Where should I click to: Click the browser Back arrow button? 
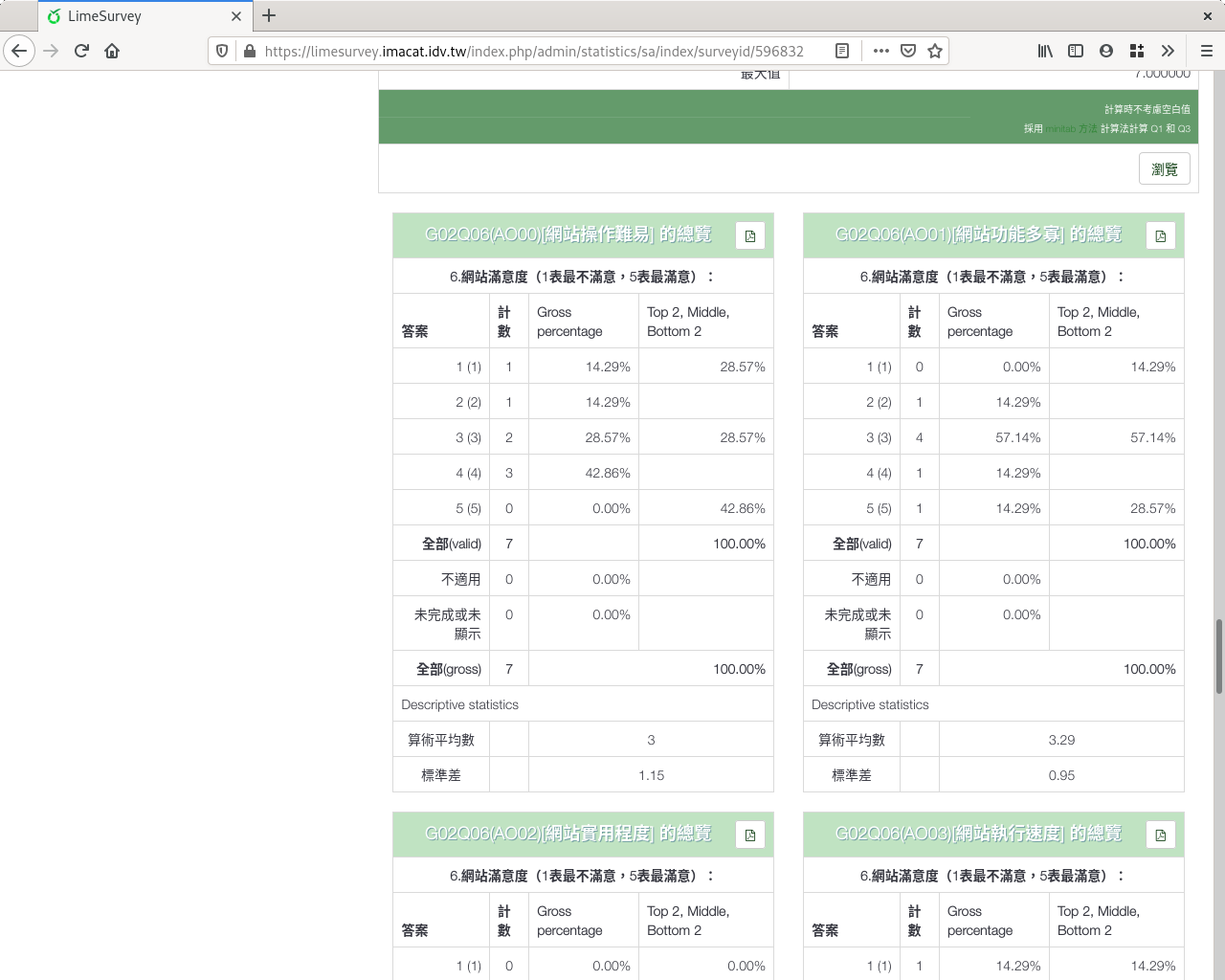[19, 51]
